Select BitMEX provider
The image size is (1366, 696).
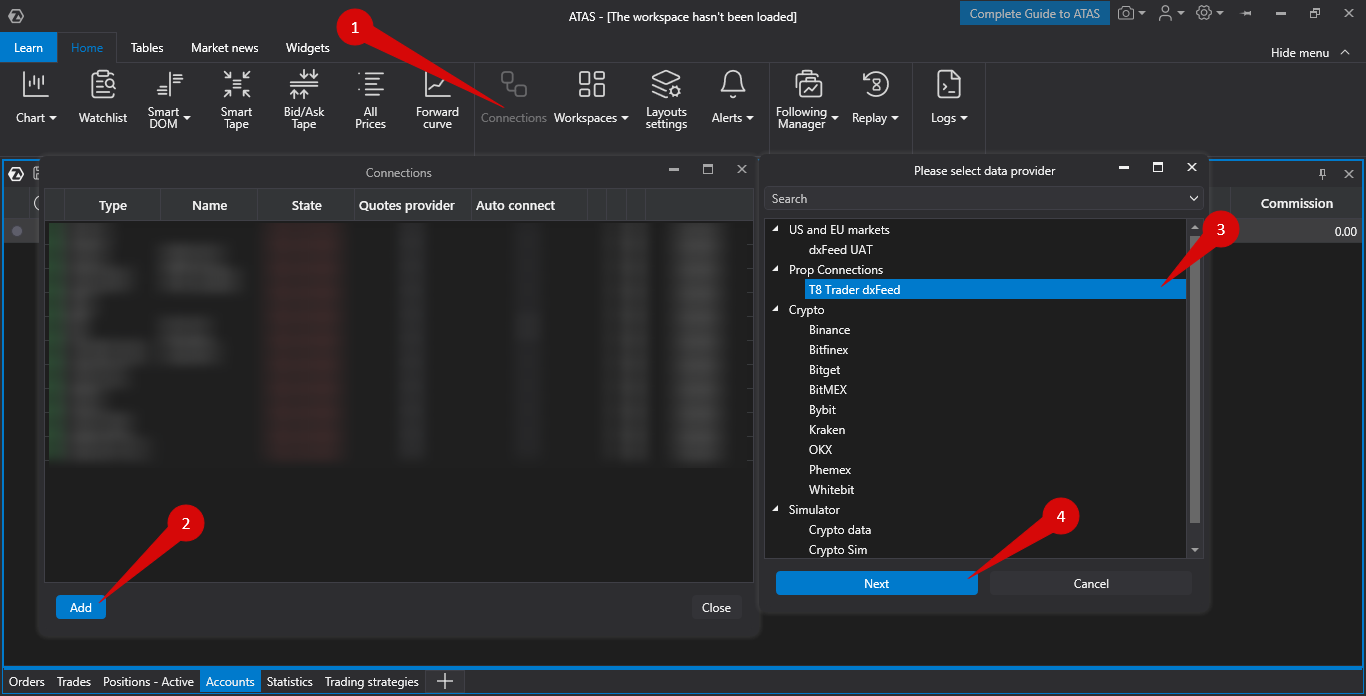click(x=828, y=389)
